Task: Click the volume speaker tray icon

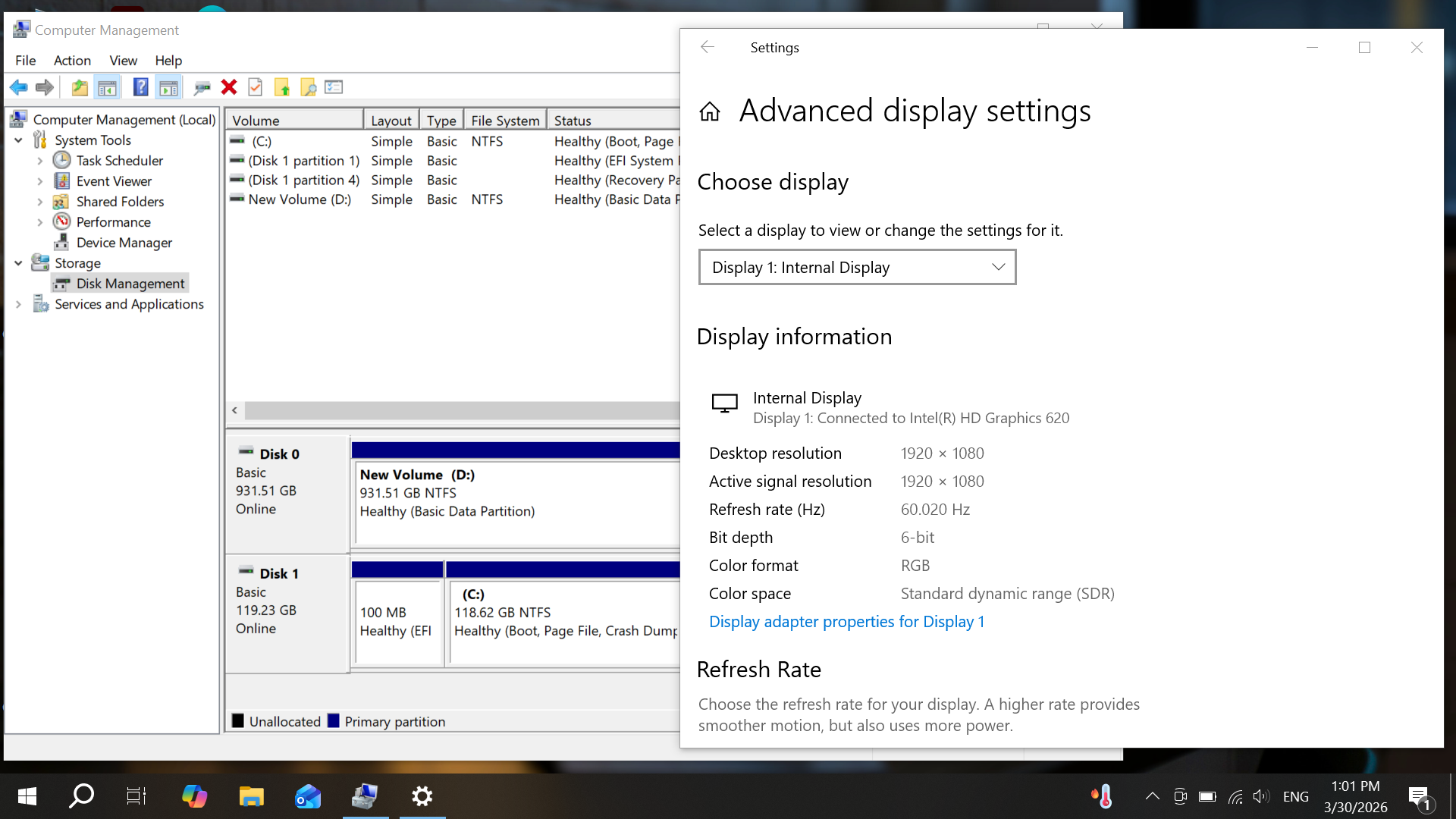Action: point(1260,796)
